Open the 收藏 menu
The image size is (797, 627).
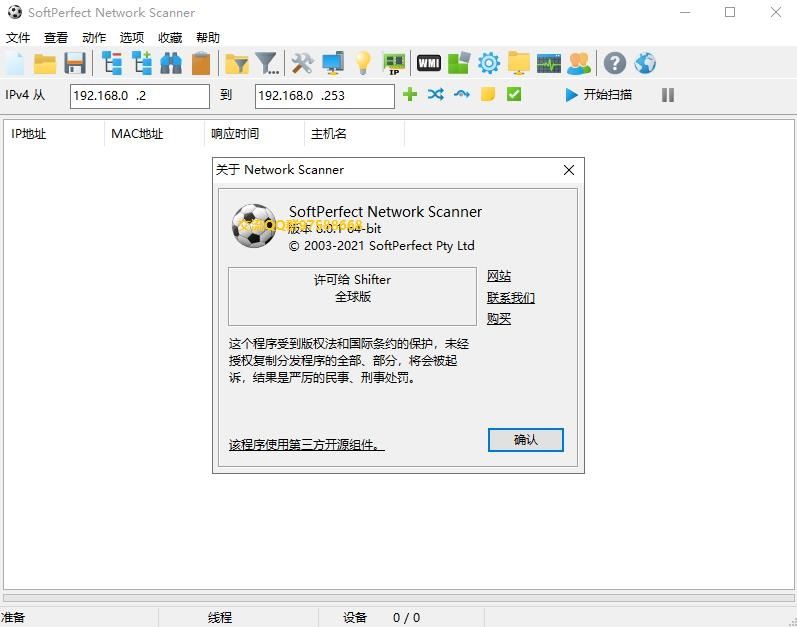(170, 38)
